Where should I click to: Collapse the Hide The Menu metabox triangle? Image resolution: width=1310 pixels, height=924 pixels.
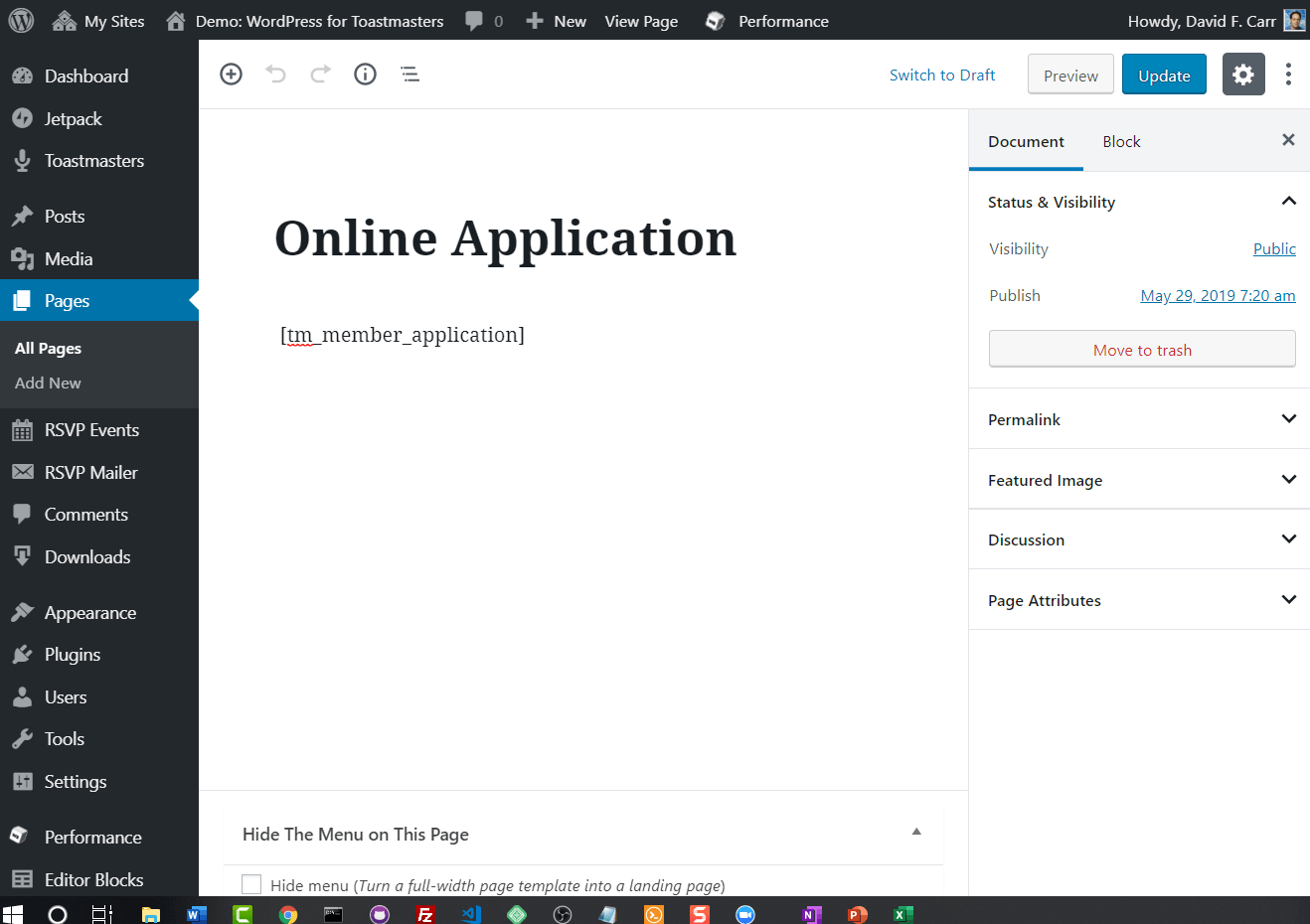[916, 832]
